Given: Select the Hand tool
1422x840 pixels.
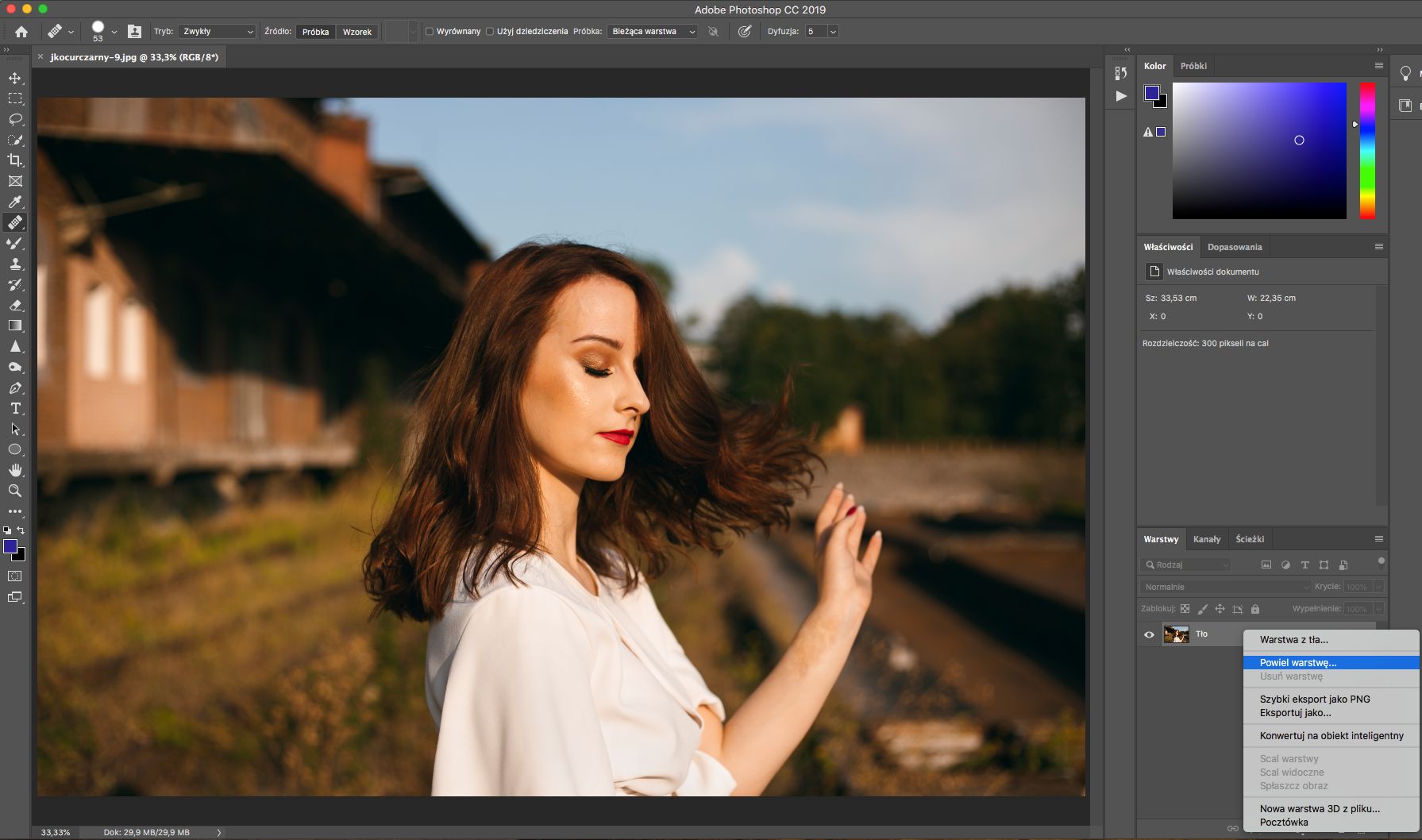Looking at the screenshot, I should pyautogui.click(x=15, y=470).
